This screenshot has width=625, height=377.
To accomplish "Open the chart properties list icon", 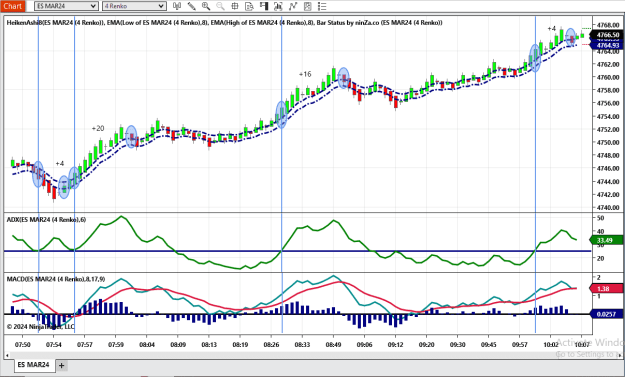I will (x=322, y=6).
